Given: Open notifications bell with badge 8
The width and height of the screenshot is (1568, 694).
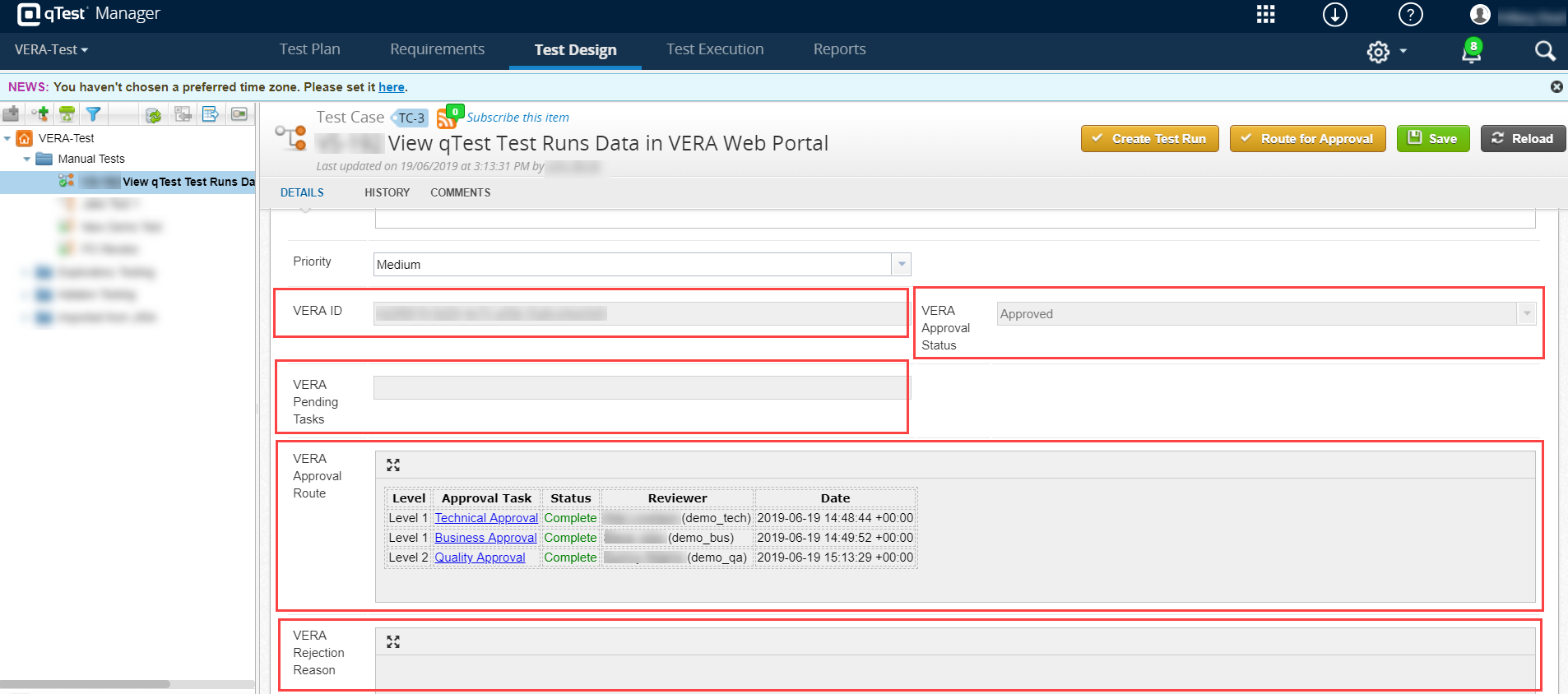Looking at the screenshot, I should tap(1471, 51).
